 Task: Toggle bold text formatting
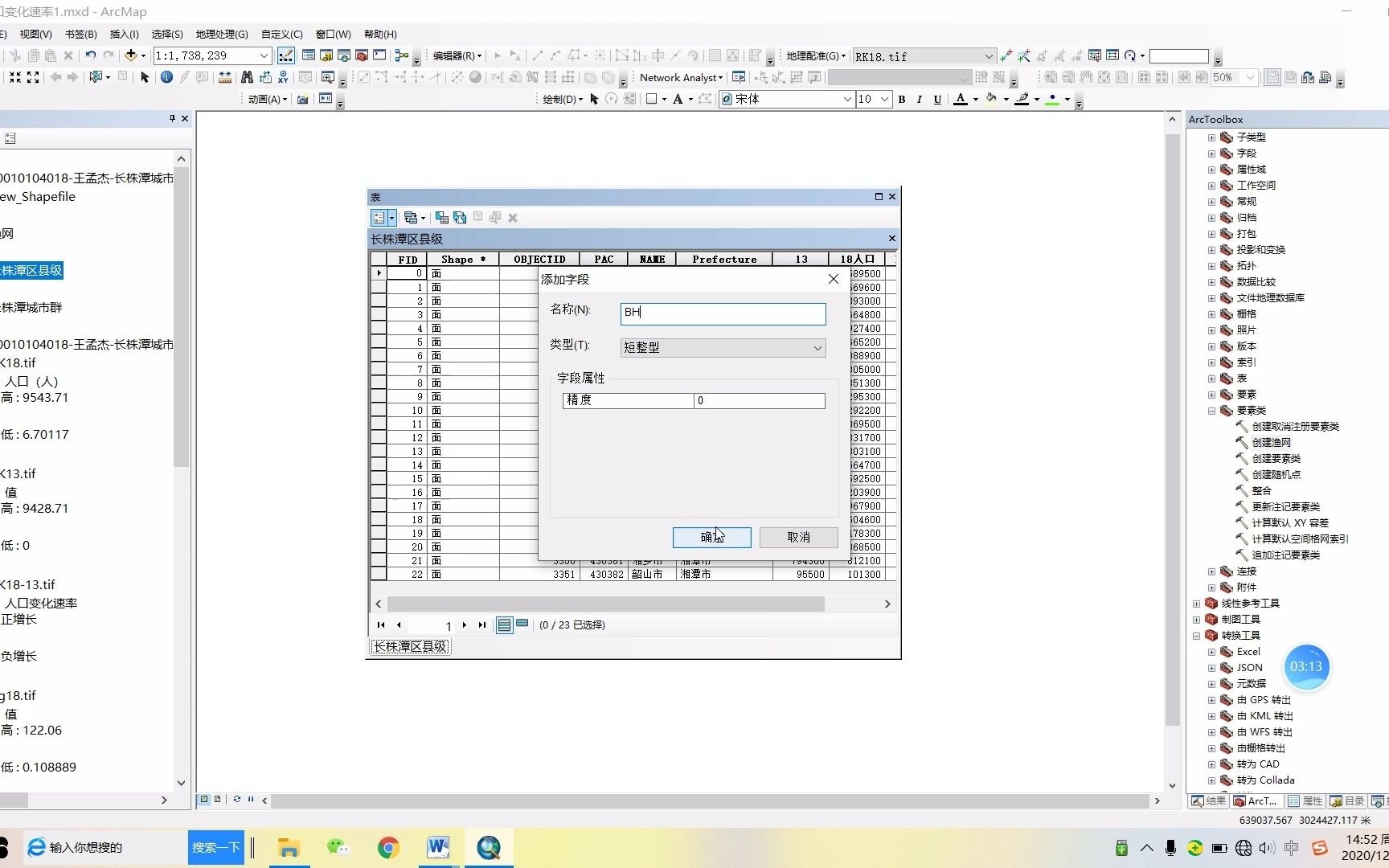pos(902,99)
